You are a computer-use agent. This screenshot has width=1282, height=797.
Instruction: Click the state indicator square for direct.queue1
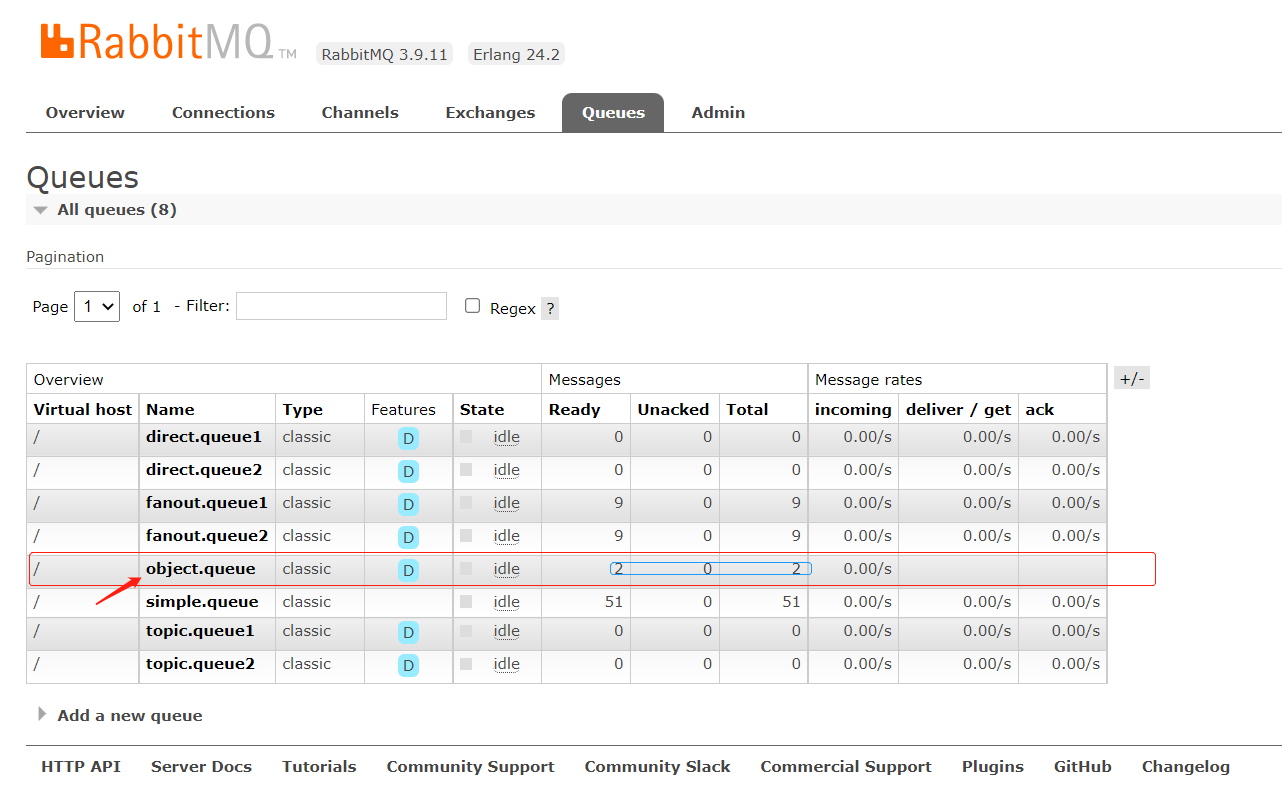tap(466, 437)
